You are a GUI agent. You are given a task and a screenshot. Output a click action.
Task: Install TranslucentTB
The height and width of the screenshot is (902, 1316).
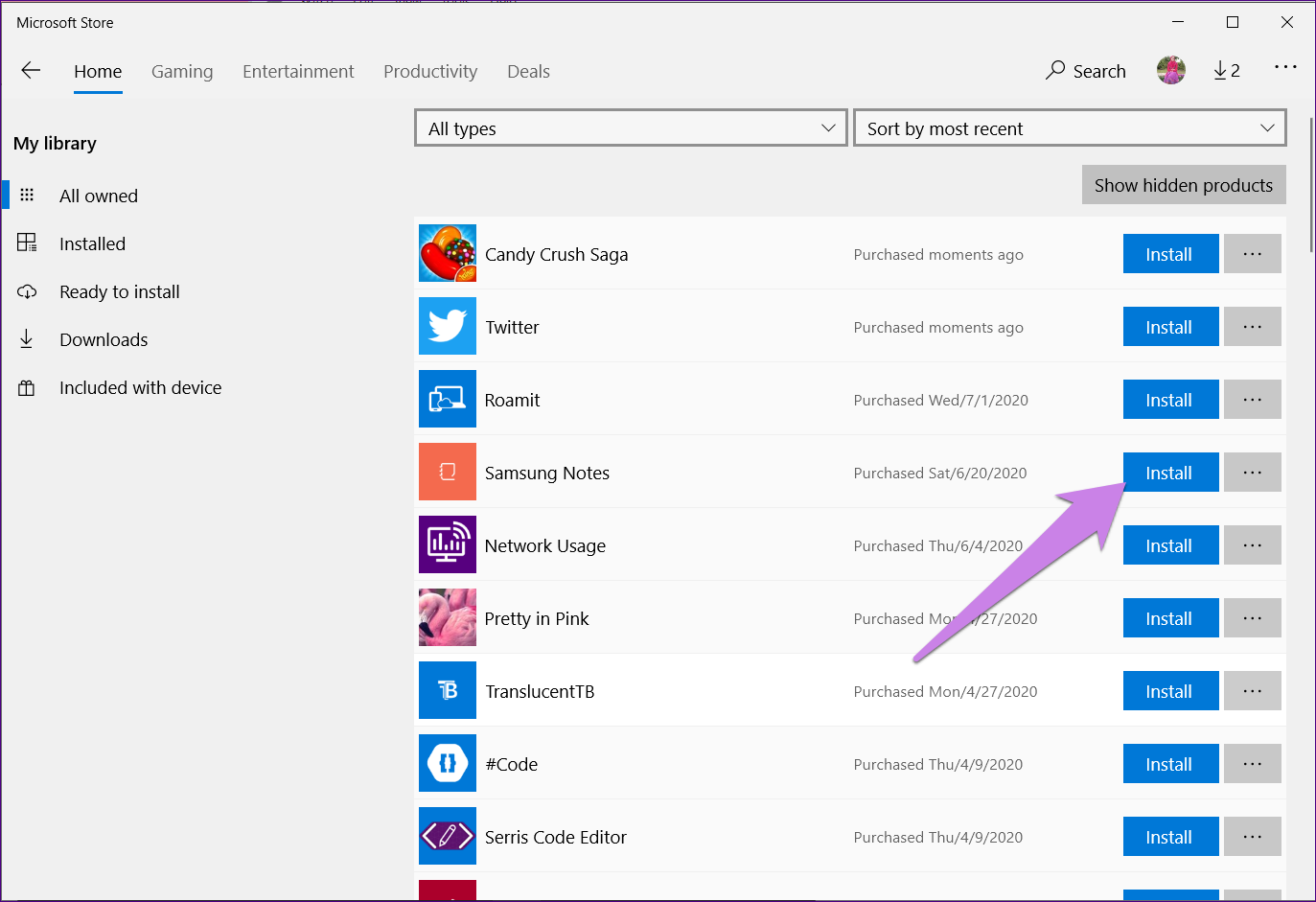(x=1170, y=691)
